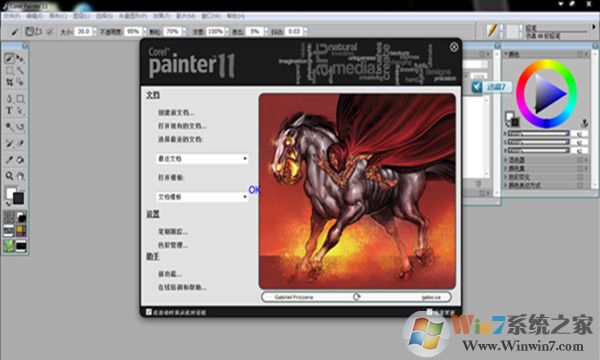Click the B color slider in the Colors panel
This screenshot has width=600, height=360.
coord(539,150)
